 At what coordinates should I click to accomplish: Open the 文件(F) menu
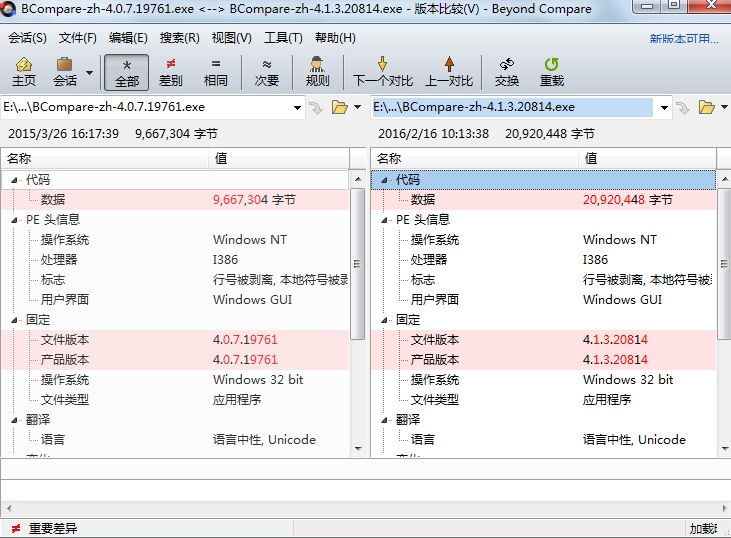coord(77,38)
